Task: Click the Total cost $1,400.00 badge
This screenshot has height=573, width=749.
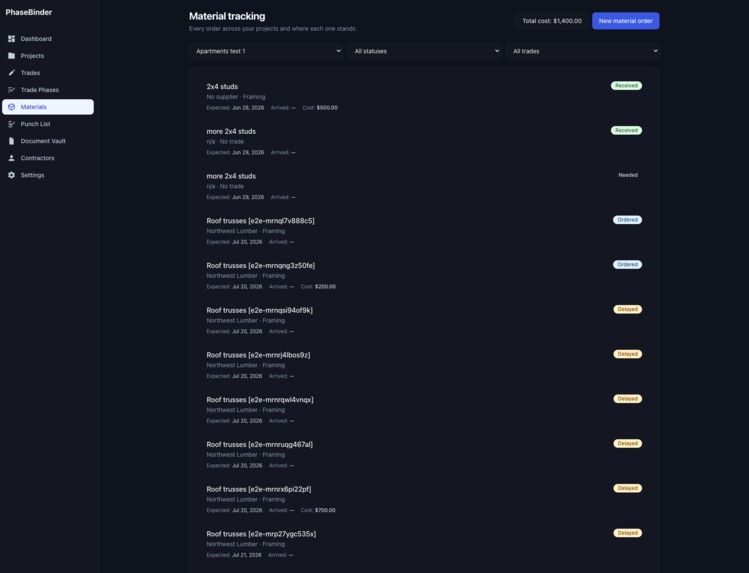Action: 552,21
